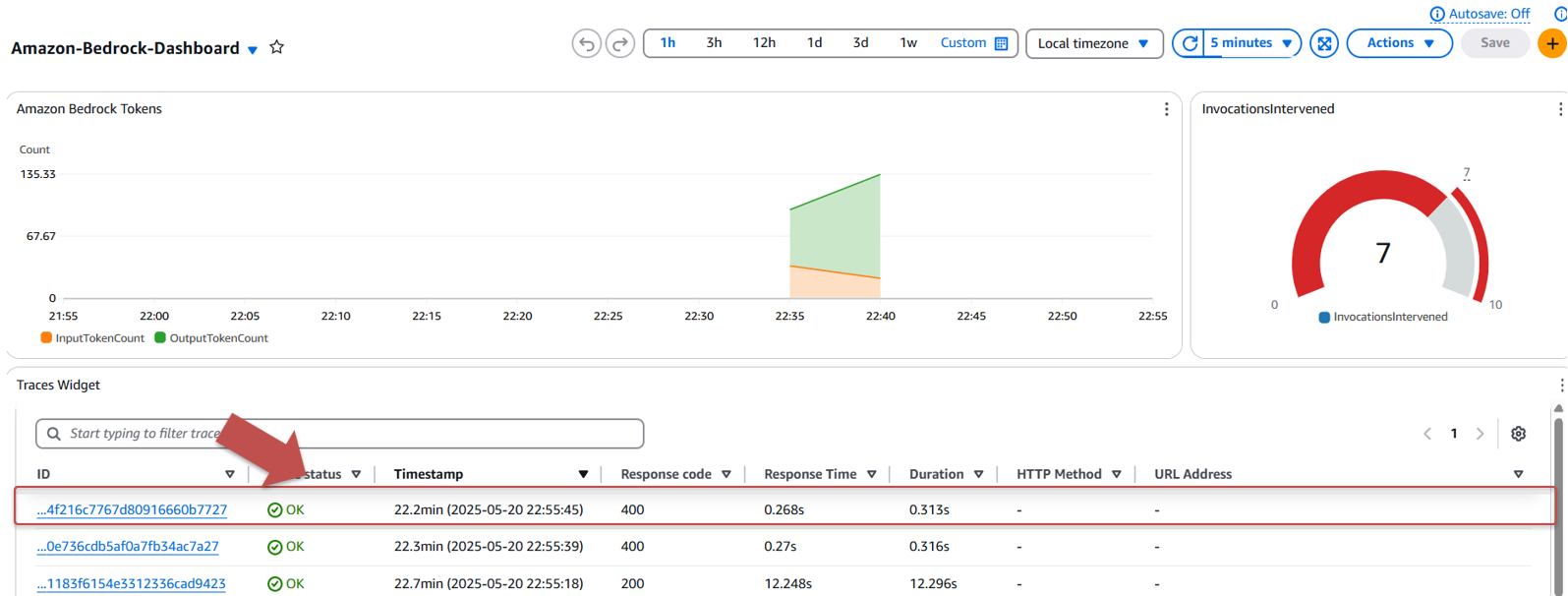
Task: Expand the Local timezone dropdown
Action: point(1094,43)
